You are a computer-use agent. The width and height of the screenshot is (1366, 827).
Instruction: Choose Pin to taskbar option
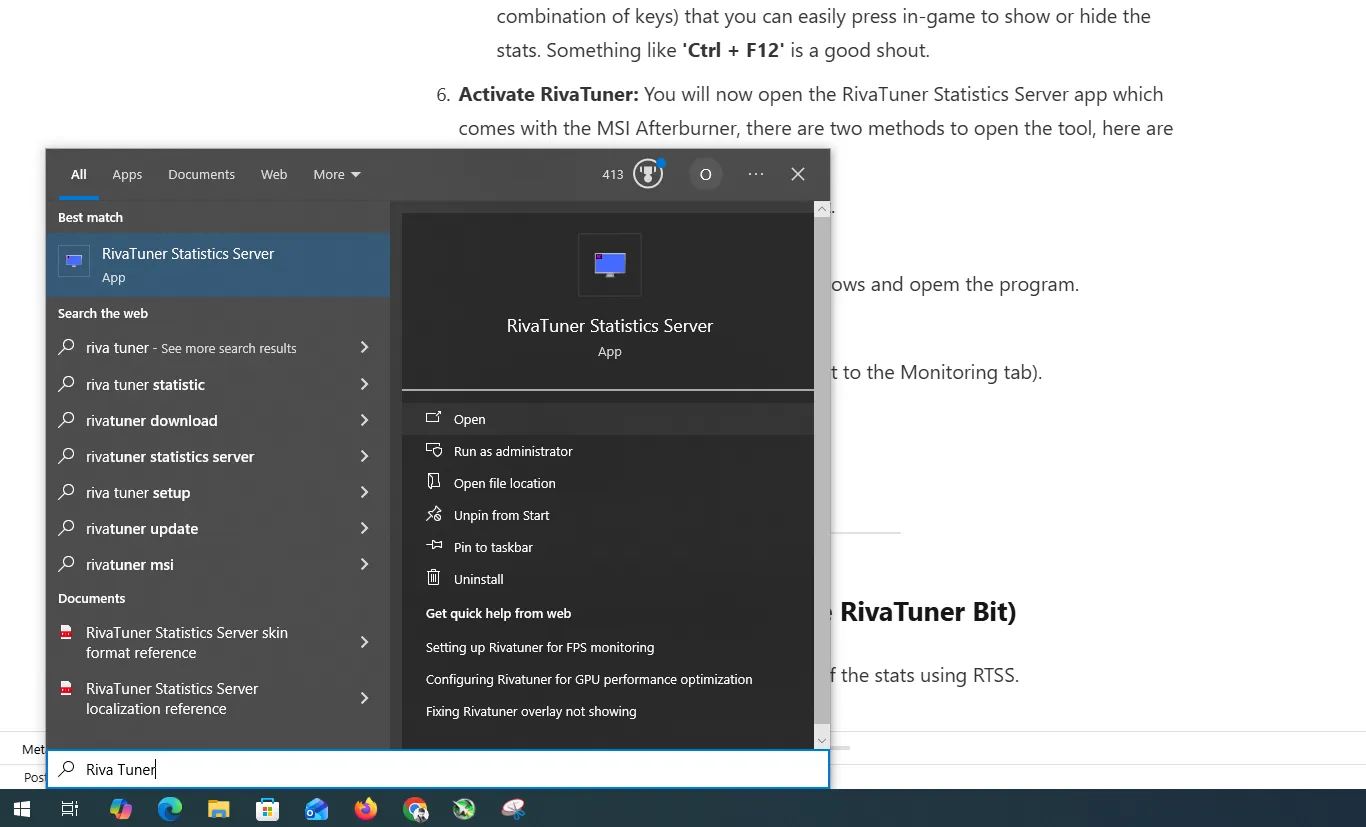pos(492,547)
